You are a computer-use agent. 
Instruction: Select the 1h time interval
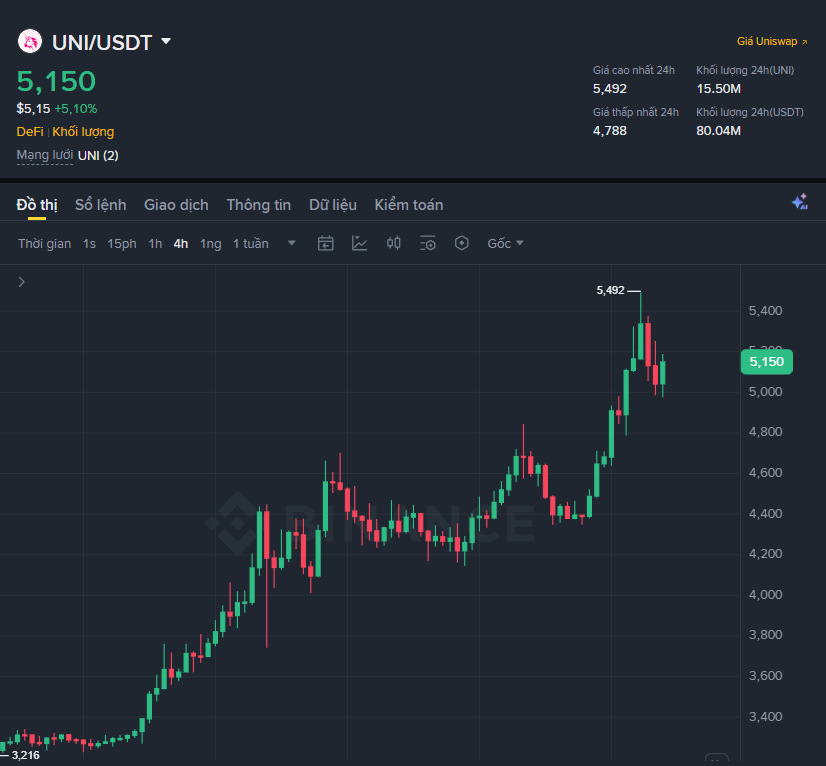coord(155,244)
